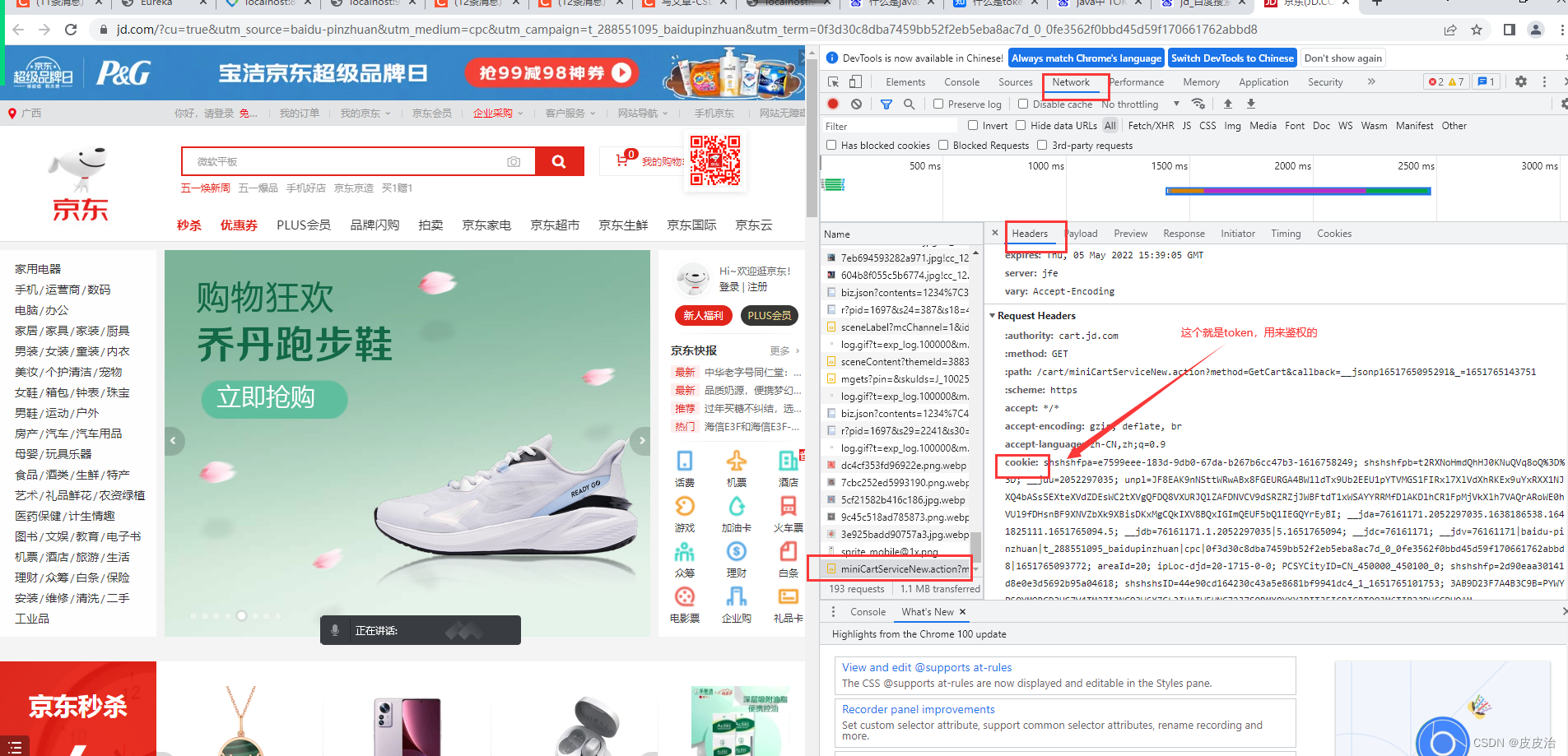Screen dimensions: 1568x756
Task: Select the miniCartServiceNew.action request
Action: click(897, 568)
